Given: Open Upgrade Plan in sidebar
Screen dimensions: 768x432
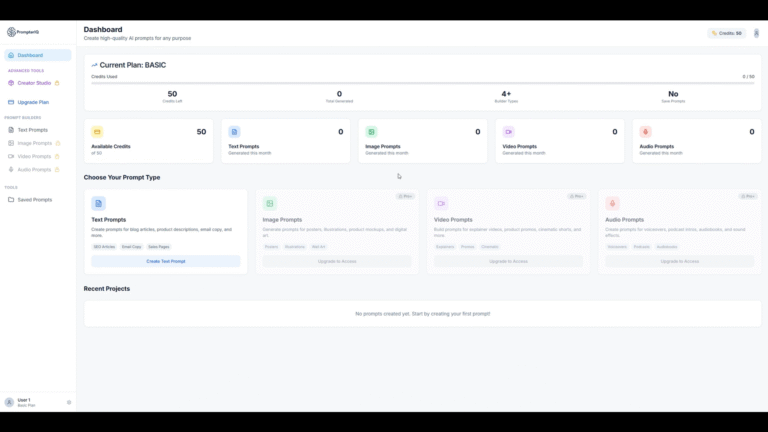Looking at the screenshot, I should tap(33, 102).
